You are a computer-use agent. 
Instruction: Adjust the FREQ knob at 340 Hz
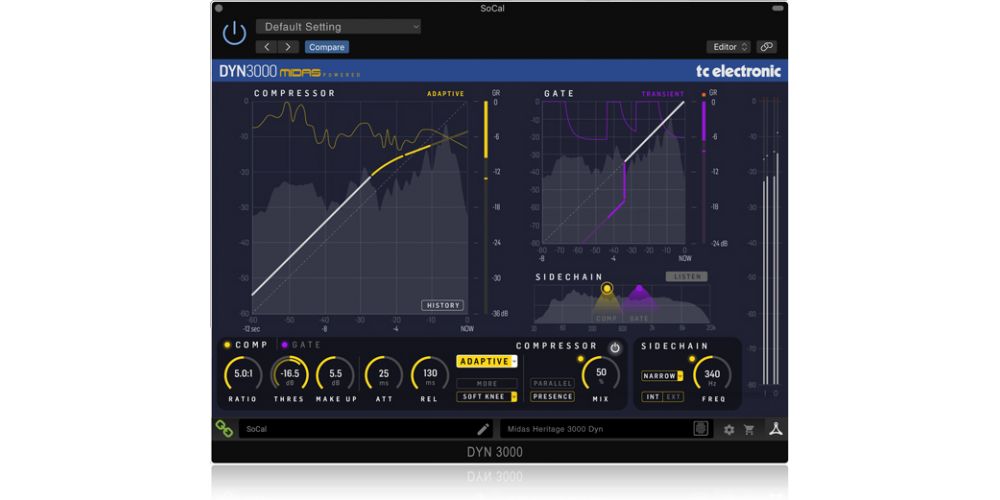tap(712, 374)
